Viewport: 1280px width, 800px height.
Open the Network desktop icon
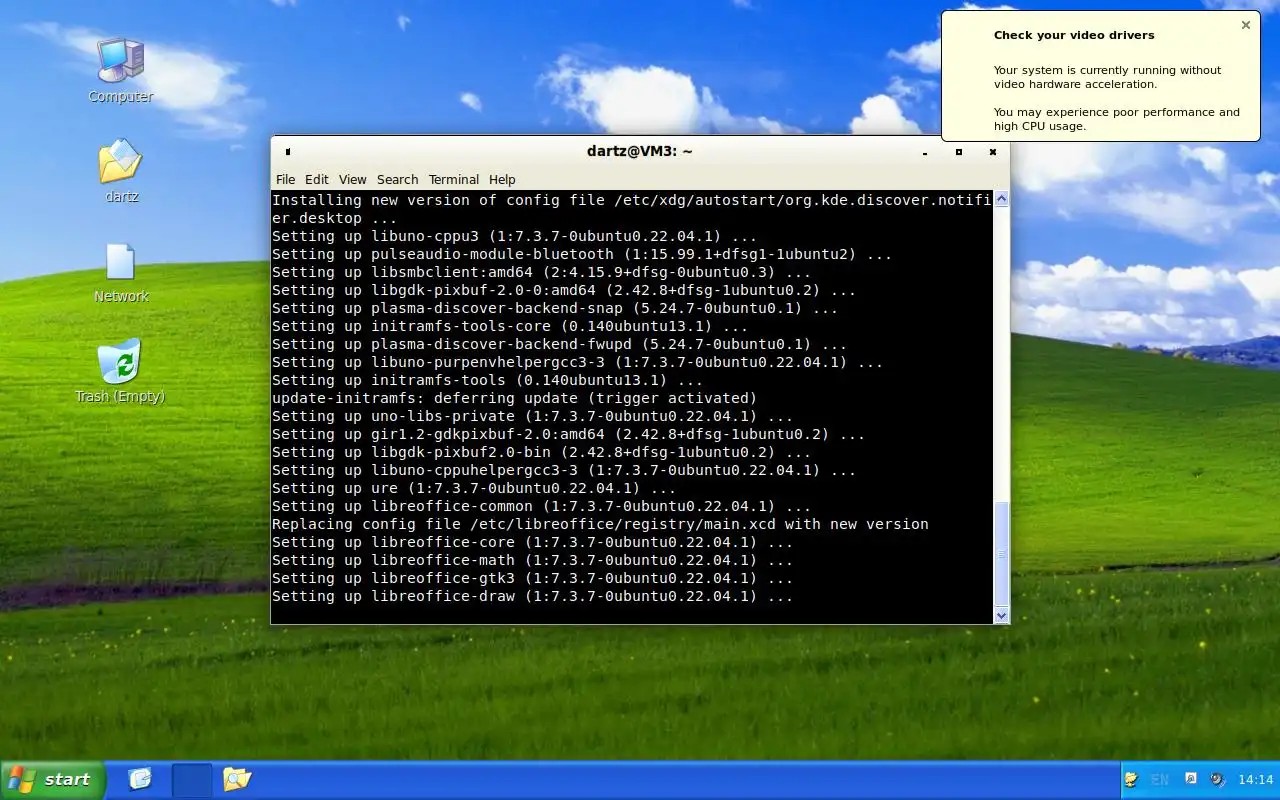pyautogui.click(x=121, y=272)
